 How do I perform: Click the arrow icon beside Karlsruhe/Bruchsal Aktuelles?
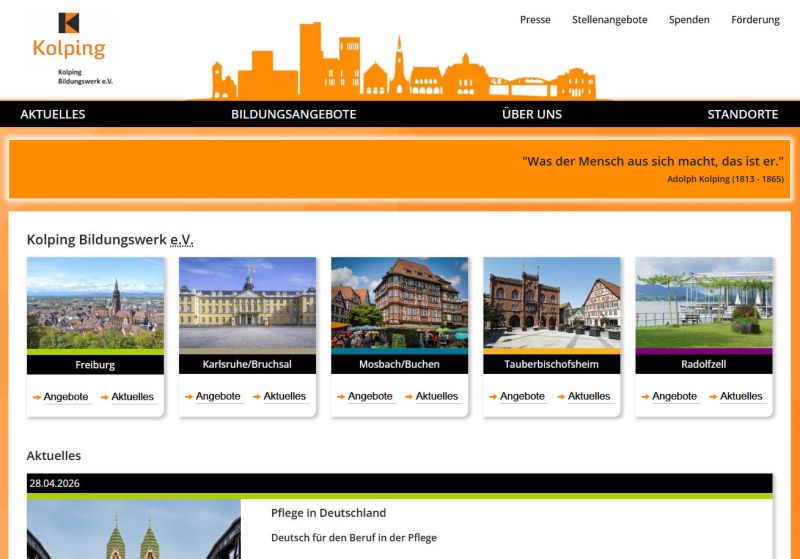coord(257,397)
